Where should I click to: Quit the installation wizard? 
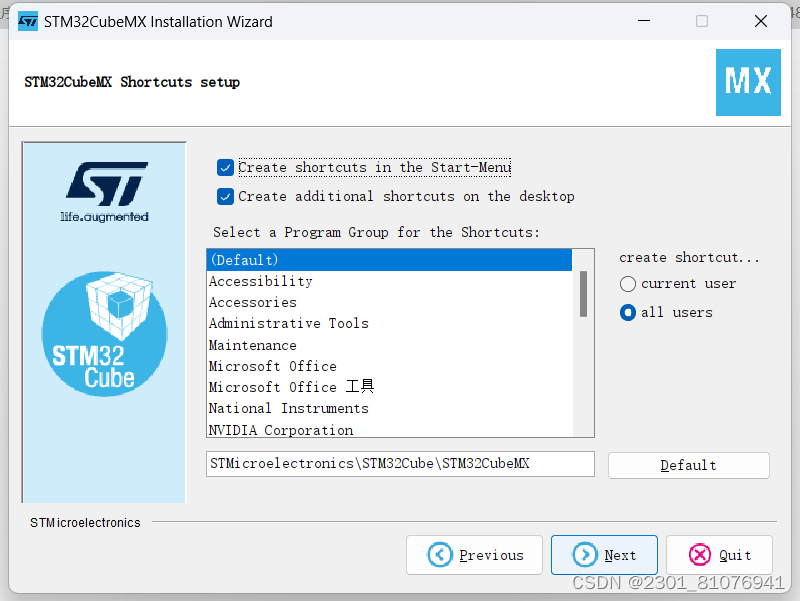click(x=719, y=555)
